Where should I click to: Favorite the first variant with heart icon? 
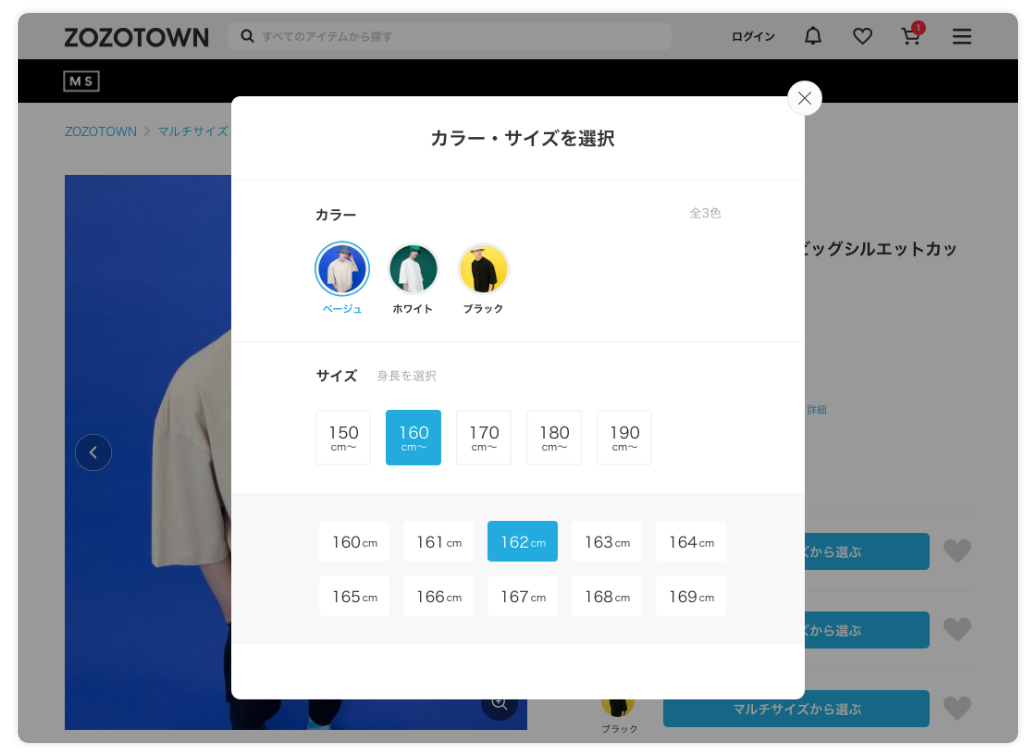point(957,550)
